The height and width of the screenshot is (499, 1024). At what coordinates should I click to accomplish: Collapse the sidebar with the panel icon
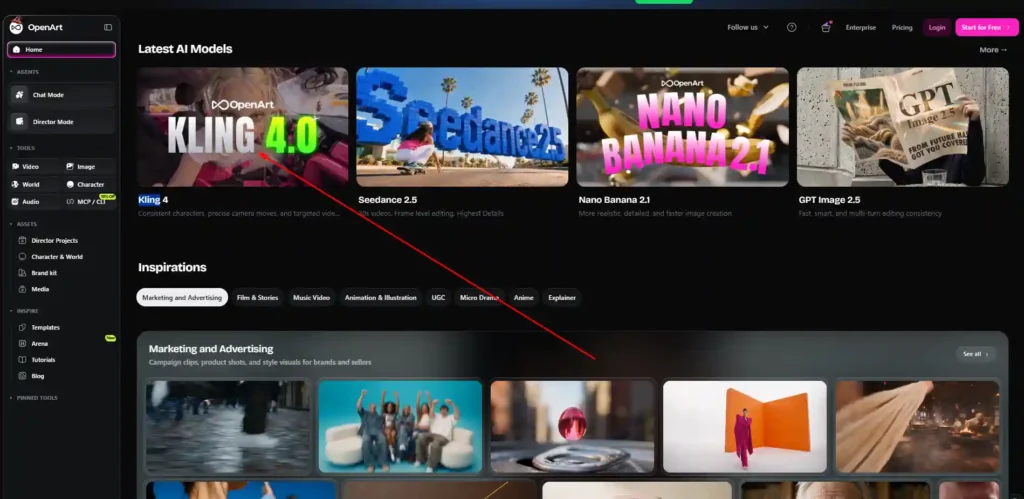point(108,27)
